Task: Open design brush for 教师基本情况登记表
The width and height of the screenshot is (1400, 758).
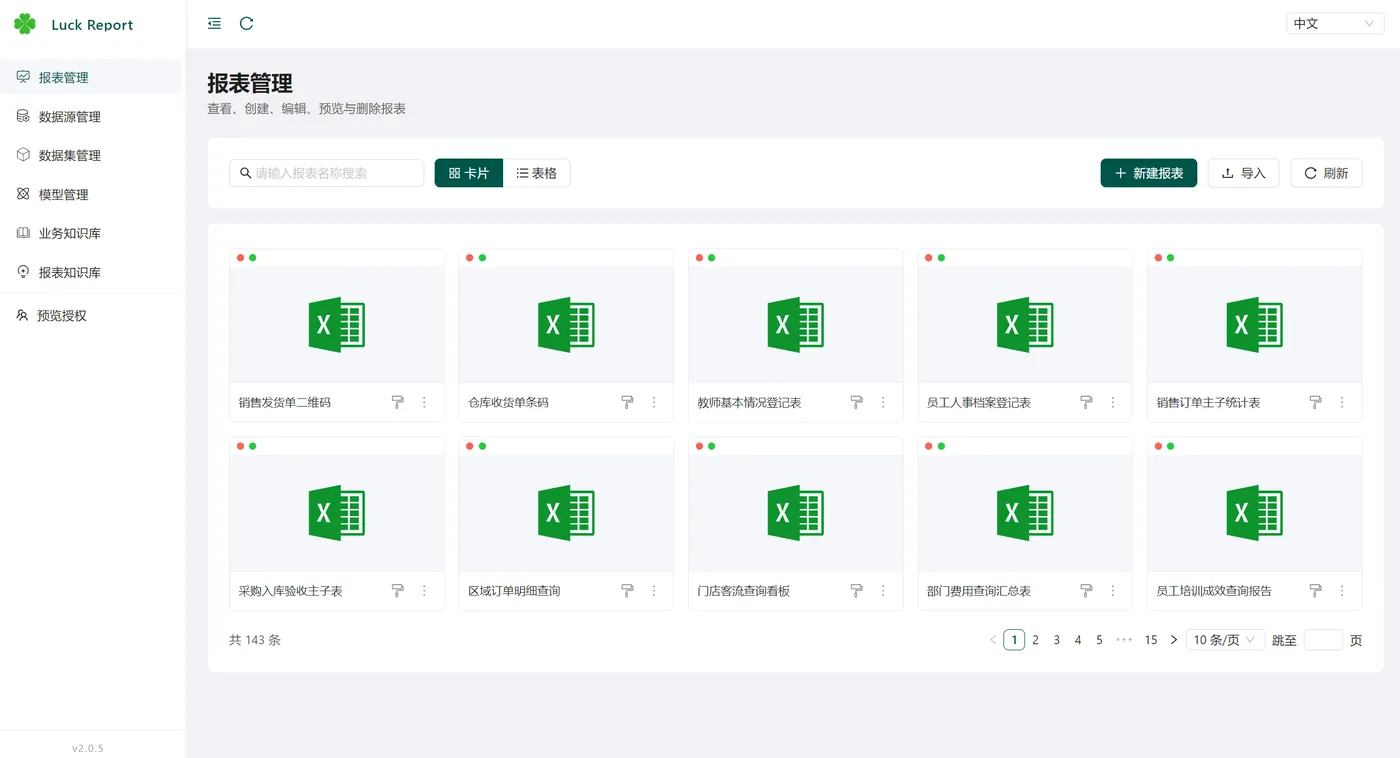Action: coord(857,402)
